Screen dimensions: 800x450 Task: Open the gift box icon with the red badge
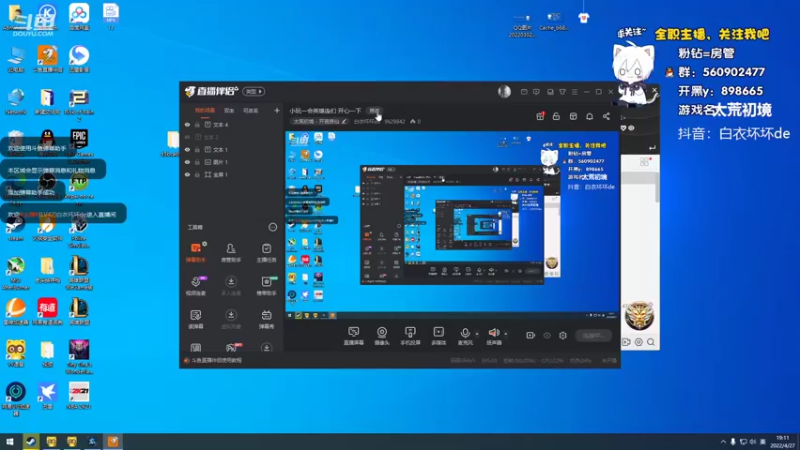tap(540, 116)
